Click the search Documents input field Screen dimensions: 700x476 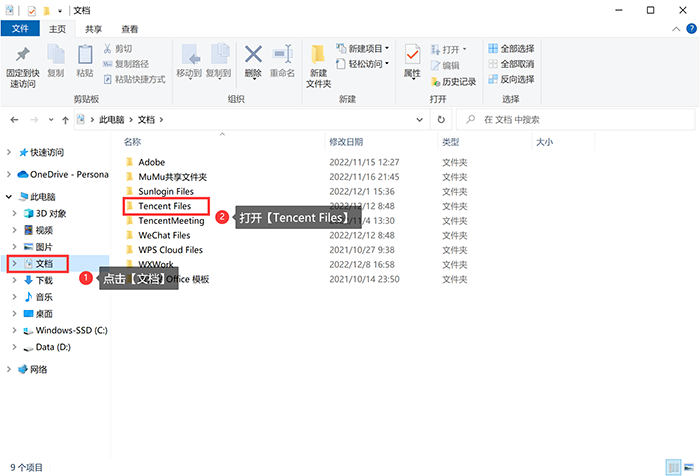[x=575, y=120]
